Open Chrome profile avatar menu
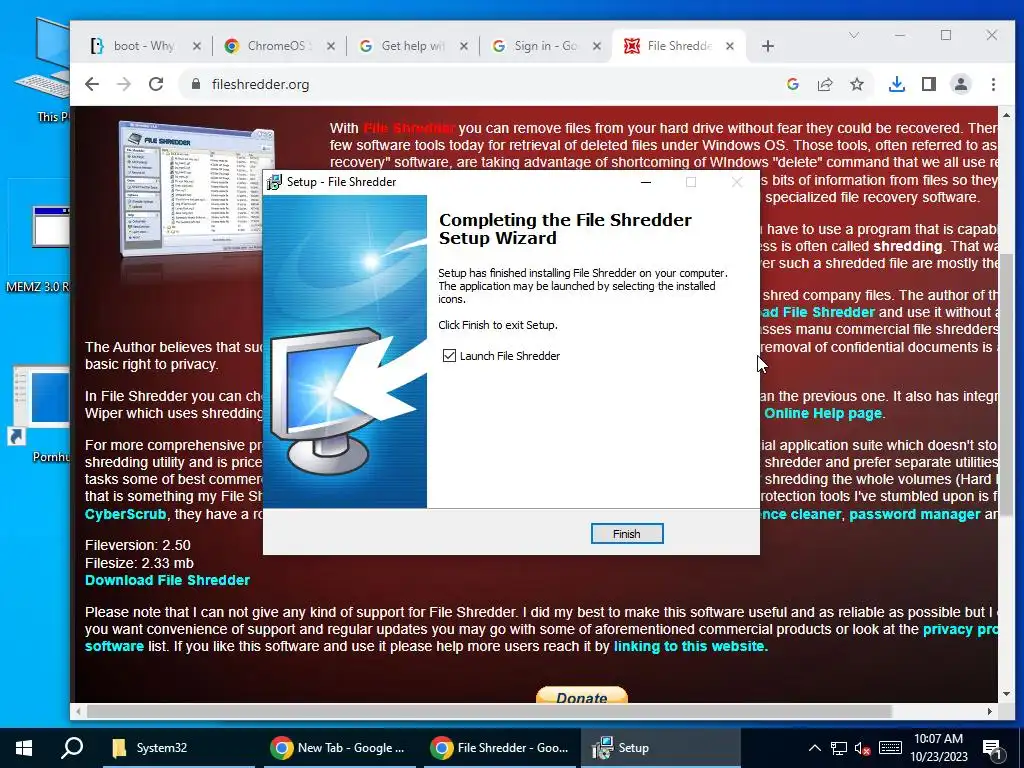Viewport: 1024px width, 768px height. tap(961, 84)
